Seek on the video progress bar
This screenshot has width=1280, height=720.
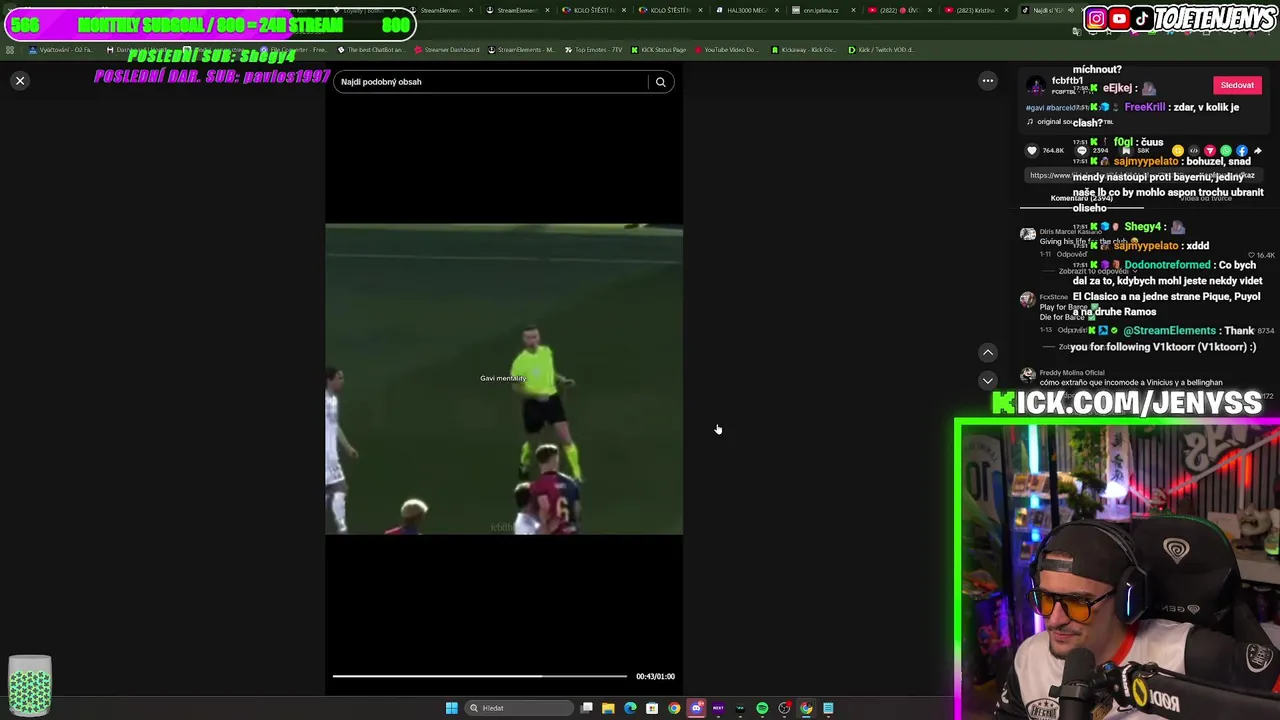pyautogui.click(x=480, y=676)
